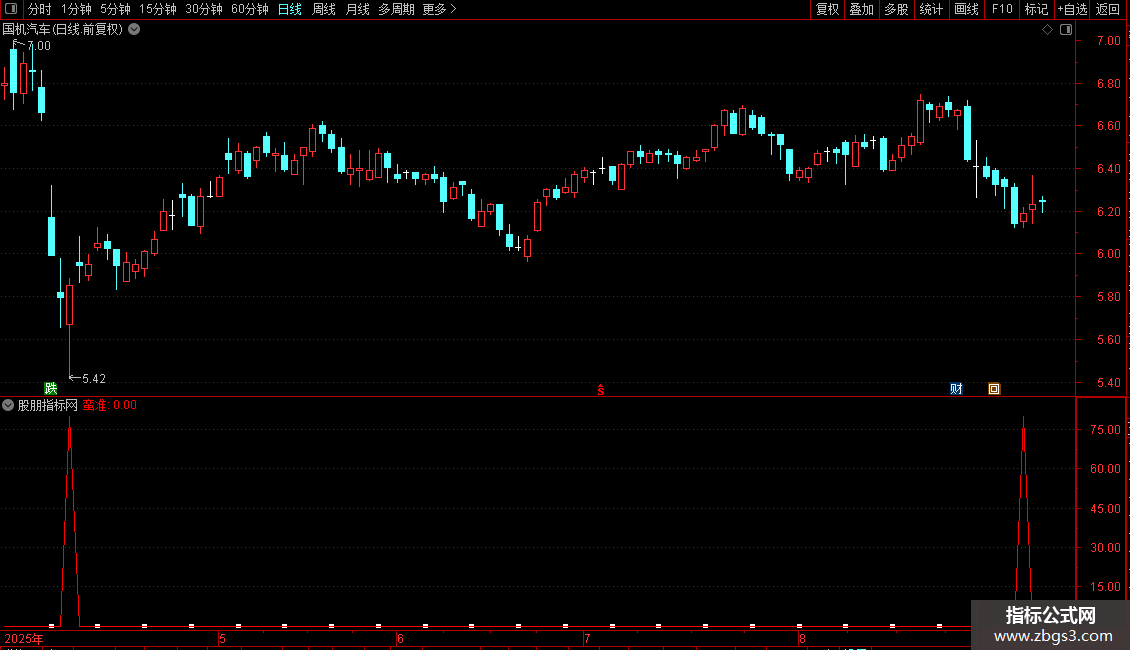
Task: Click the 叠加 overlay button
Action: tap(861, 9)
